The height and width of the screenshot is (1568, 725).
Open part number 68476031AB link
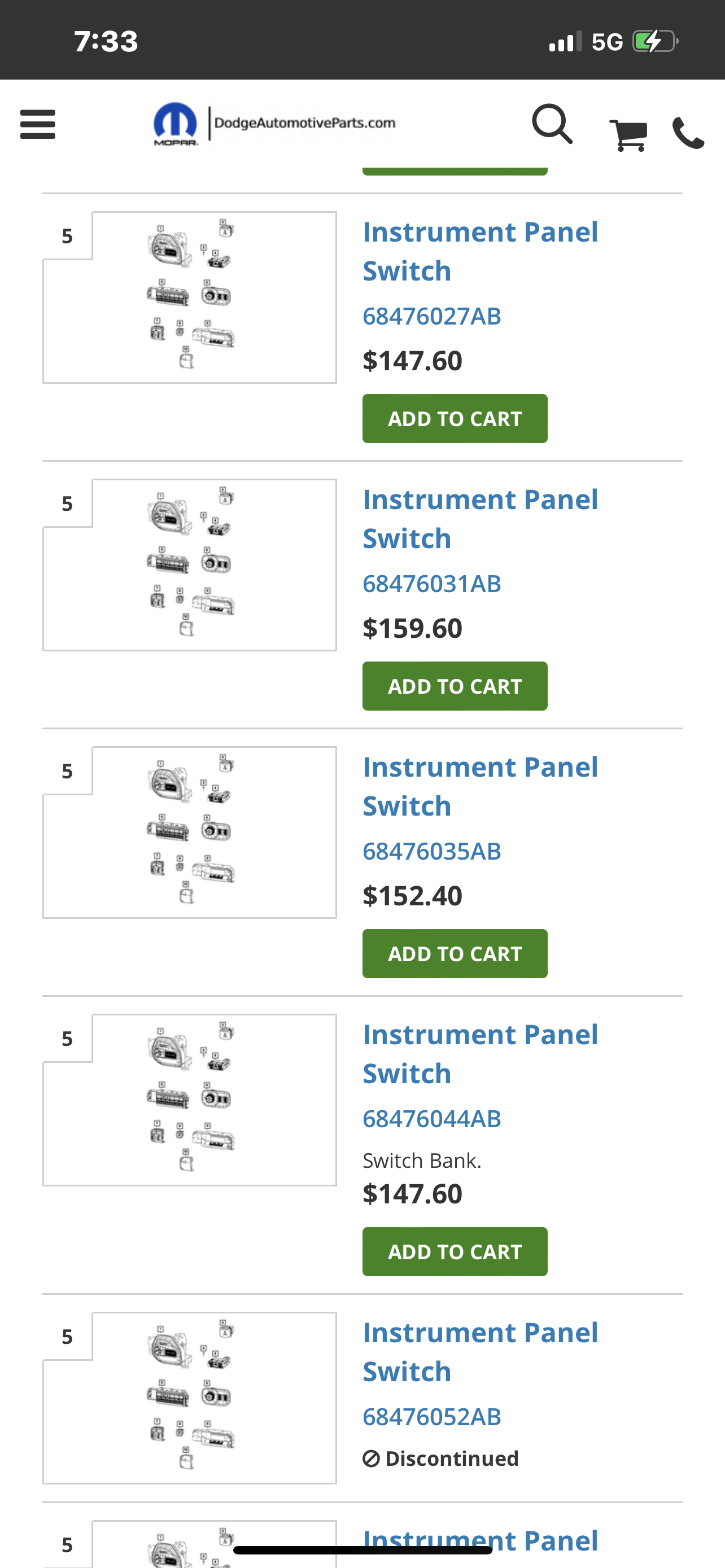click(x=431, y=583)
